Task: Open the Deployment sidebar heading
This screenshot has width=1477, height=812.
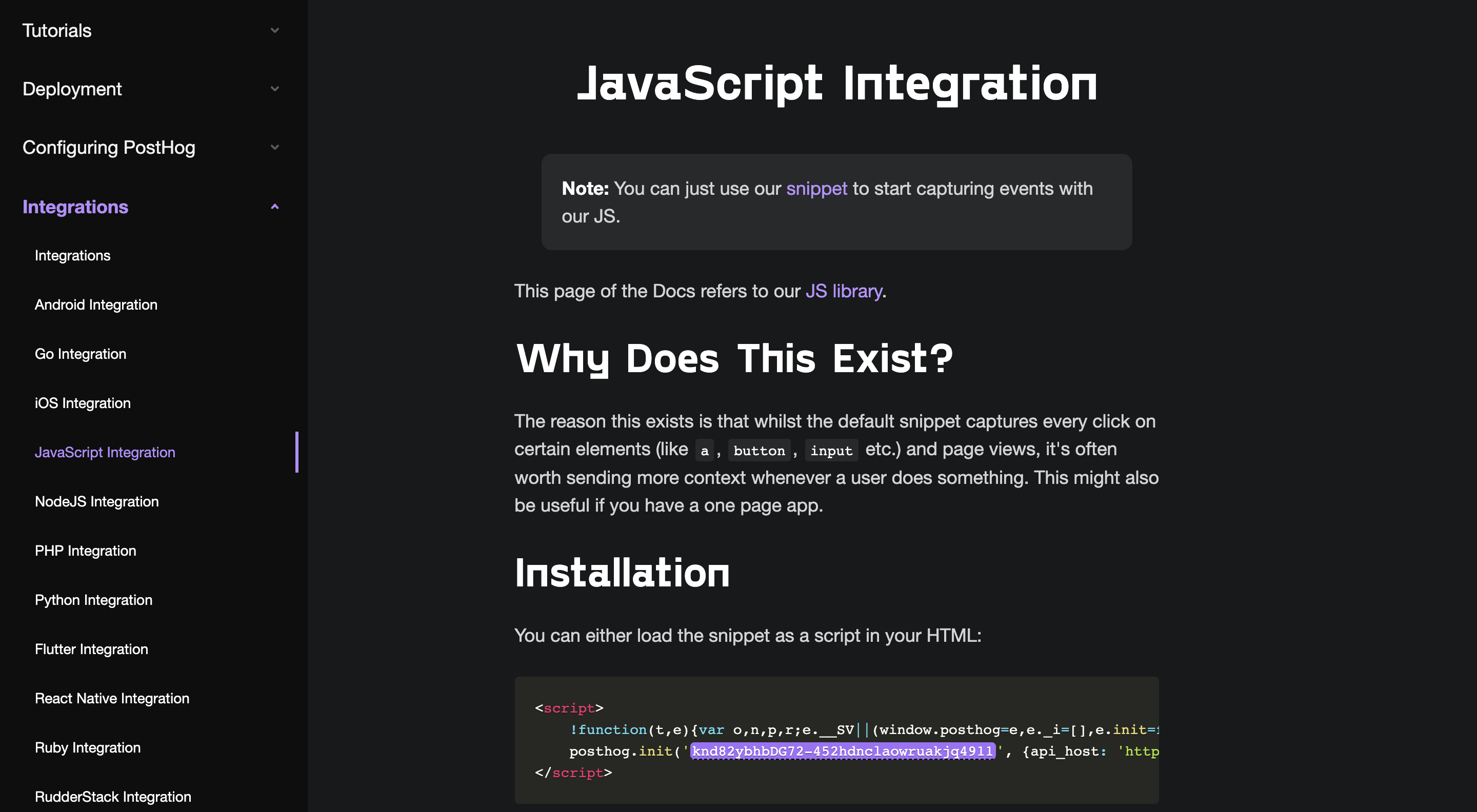Action: (x=72, y=89)
